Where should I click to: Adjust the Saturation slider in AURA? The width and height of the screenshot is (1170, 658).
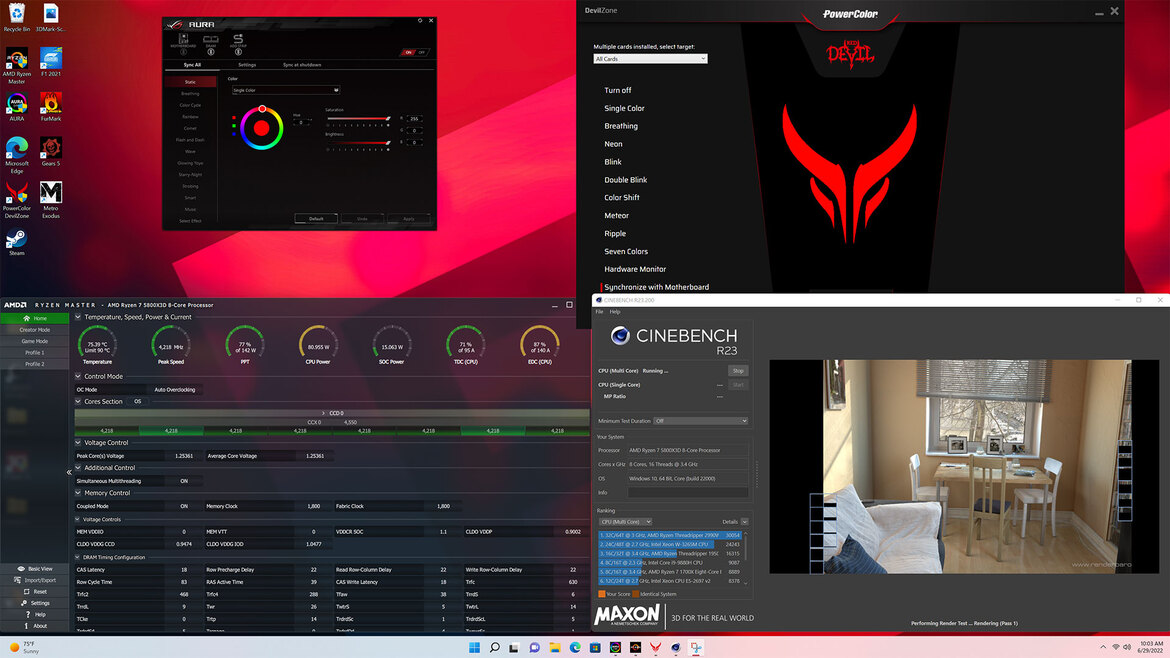pyautogui.click(x=358, y=119)
